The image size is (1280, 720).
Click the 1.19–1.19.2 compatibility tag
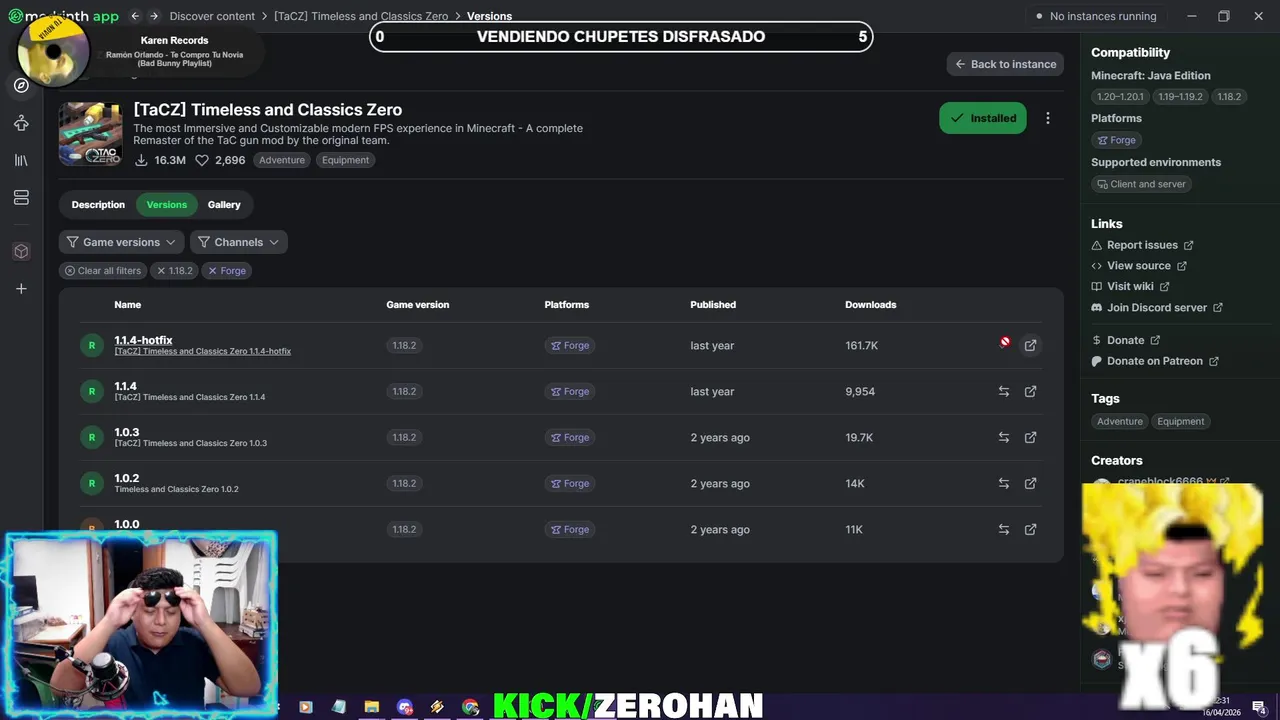tap(1180, 97)
